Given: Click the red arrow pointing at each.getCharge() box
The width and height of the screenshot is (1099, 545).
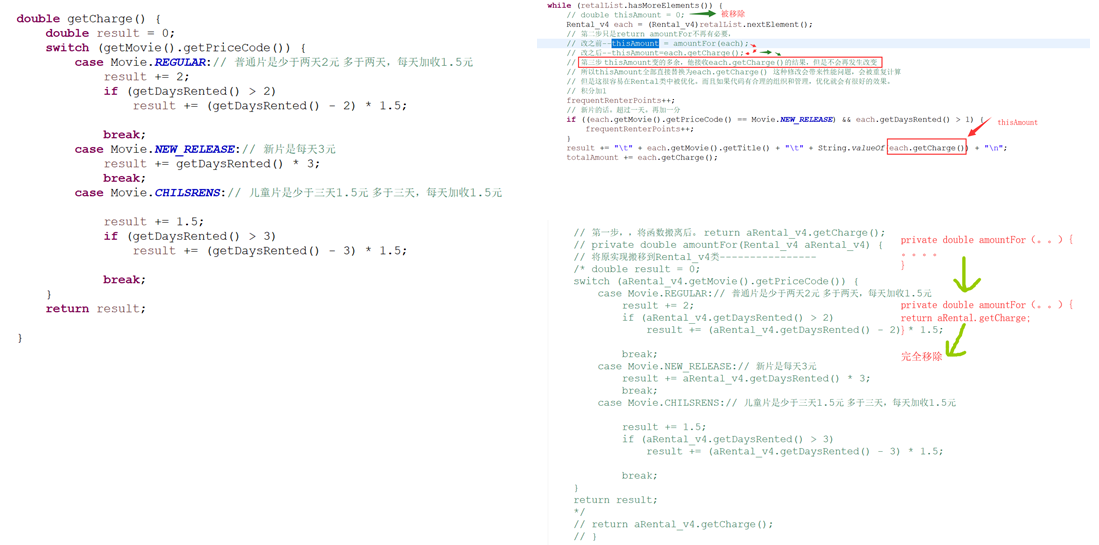Looking at the screenshot, I should click(x=977, y=127).
